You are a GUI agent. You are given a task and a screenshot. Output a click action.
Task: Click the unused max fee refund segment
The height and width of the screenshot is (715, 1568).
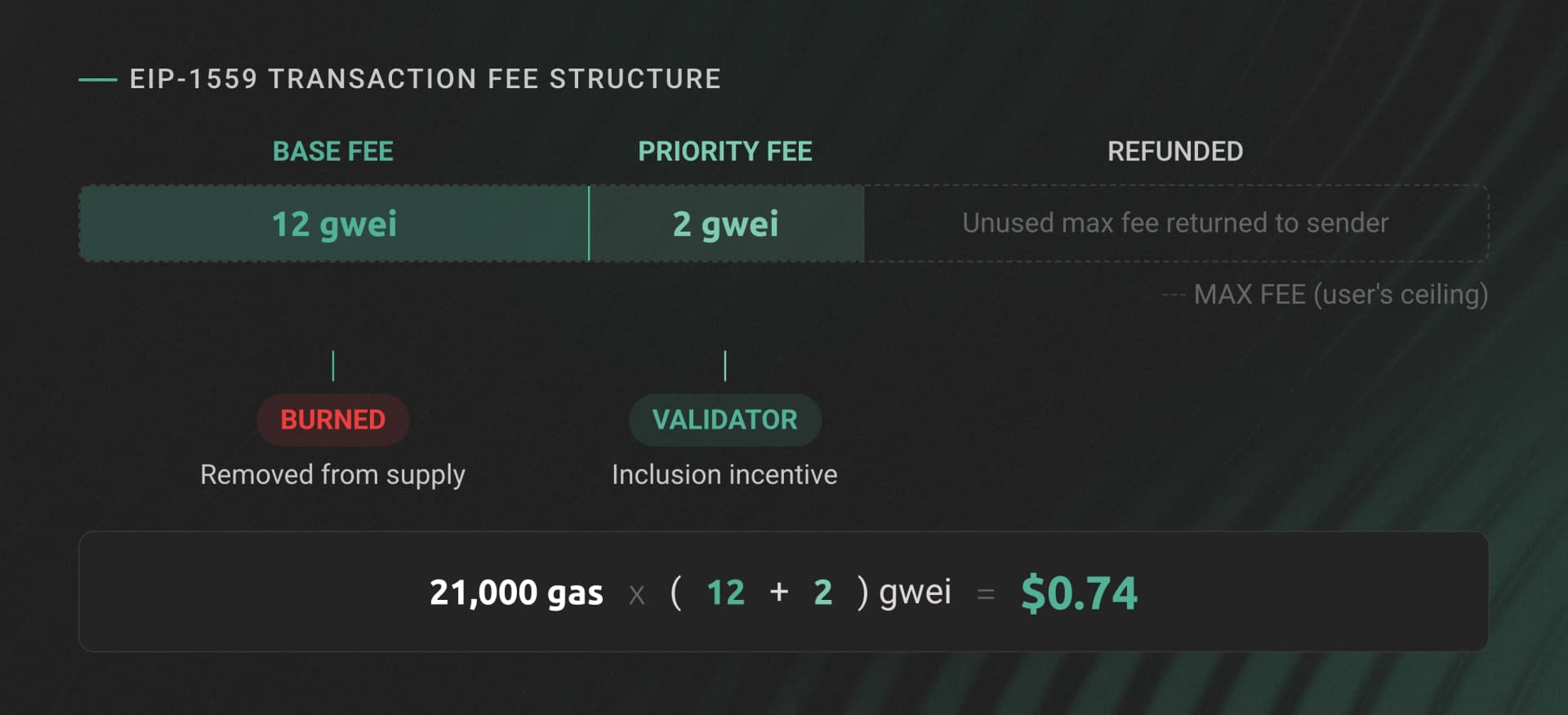[x=1174, y=223]
